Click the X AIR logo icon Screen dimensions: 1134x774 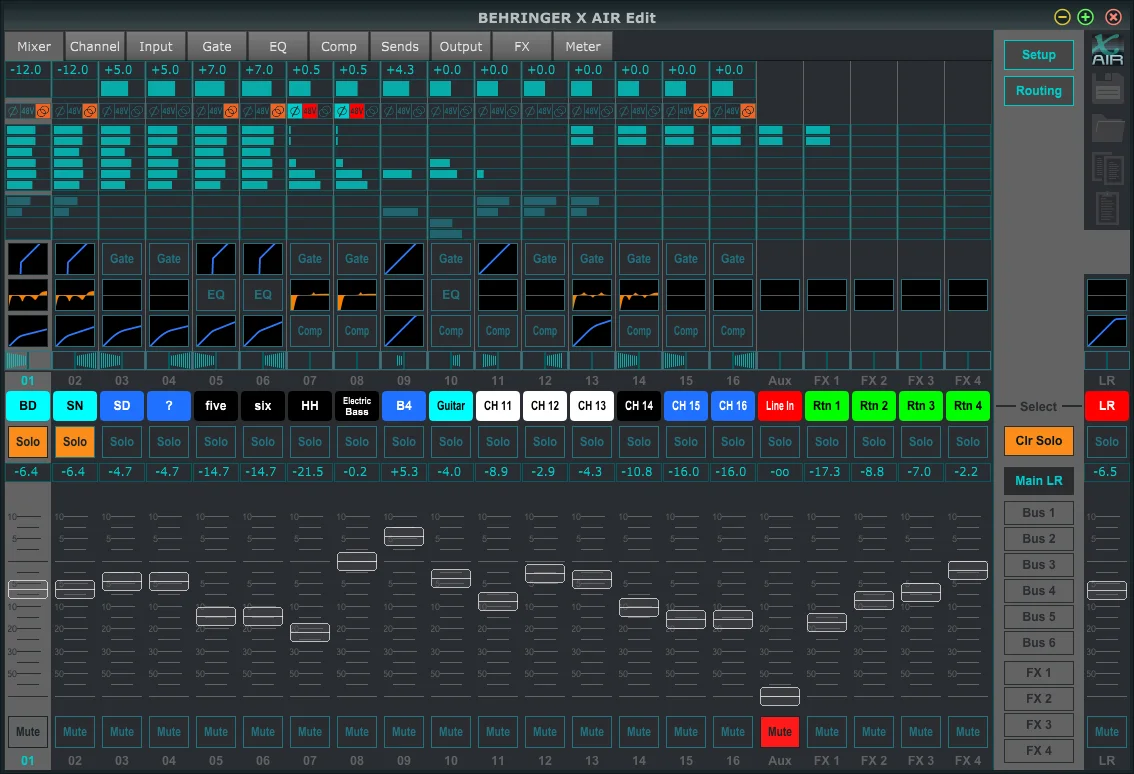tap(1107, 50)
